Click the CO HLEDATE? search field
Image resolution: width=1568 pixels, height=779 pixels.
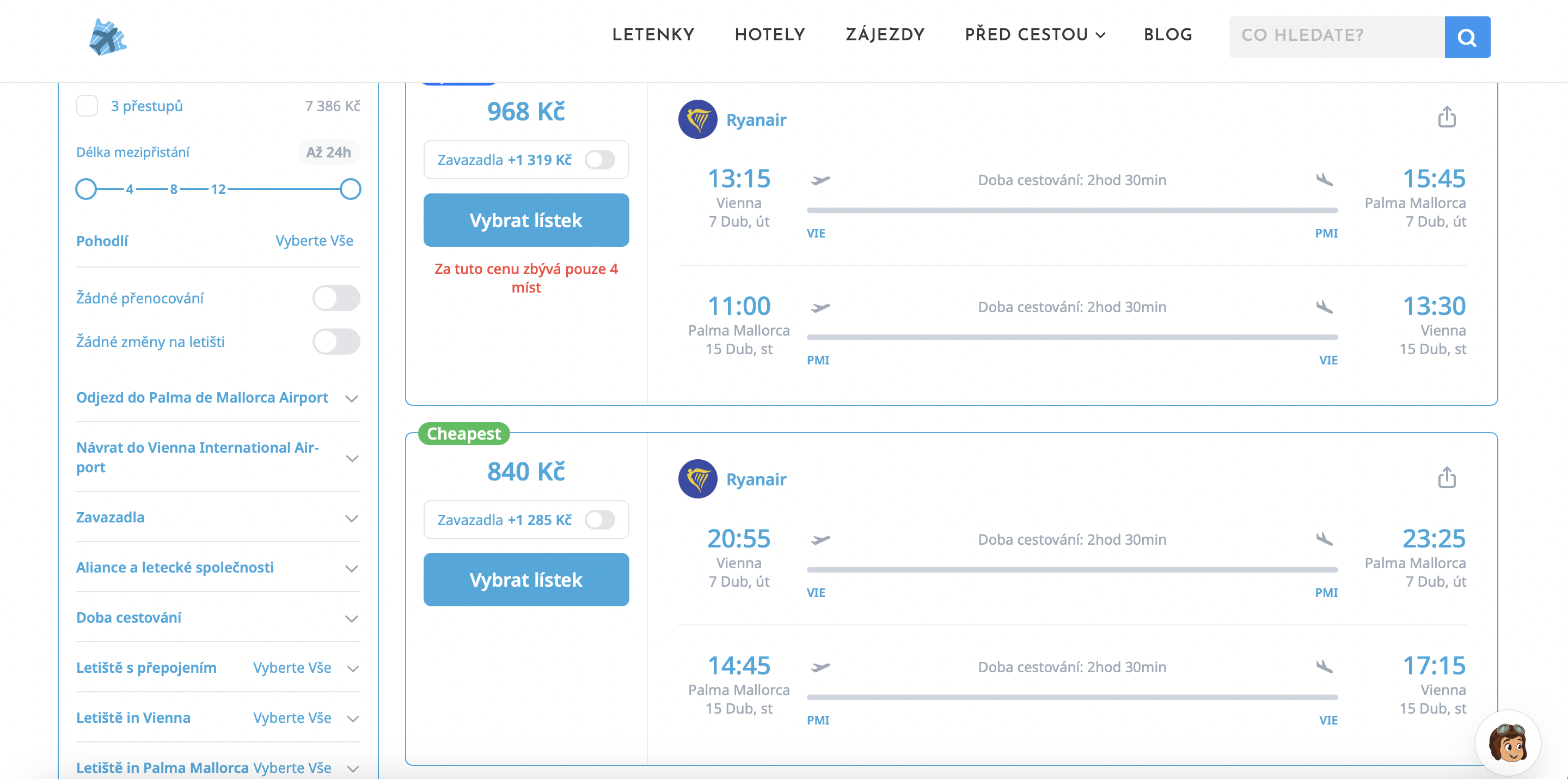pos(1336,37)
